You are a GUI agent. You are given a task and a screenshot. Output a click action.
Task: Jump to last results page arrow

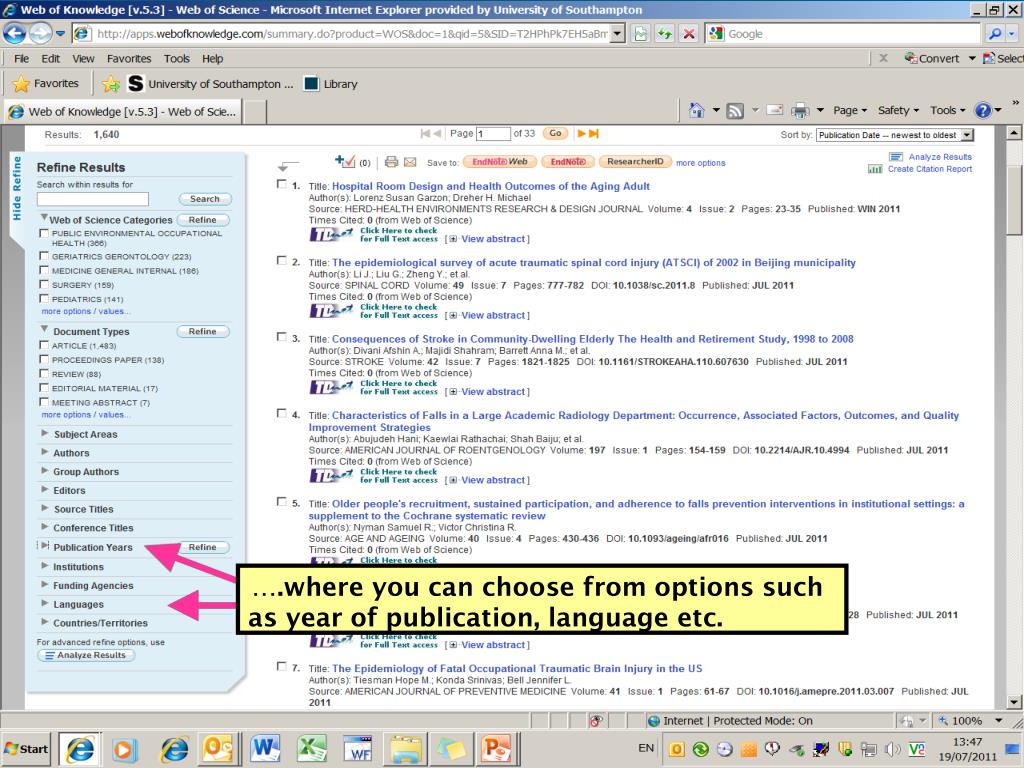[x=594, y=133]
